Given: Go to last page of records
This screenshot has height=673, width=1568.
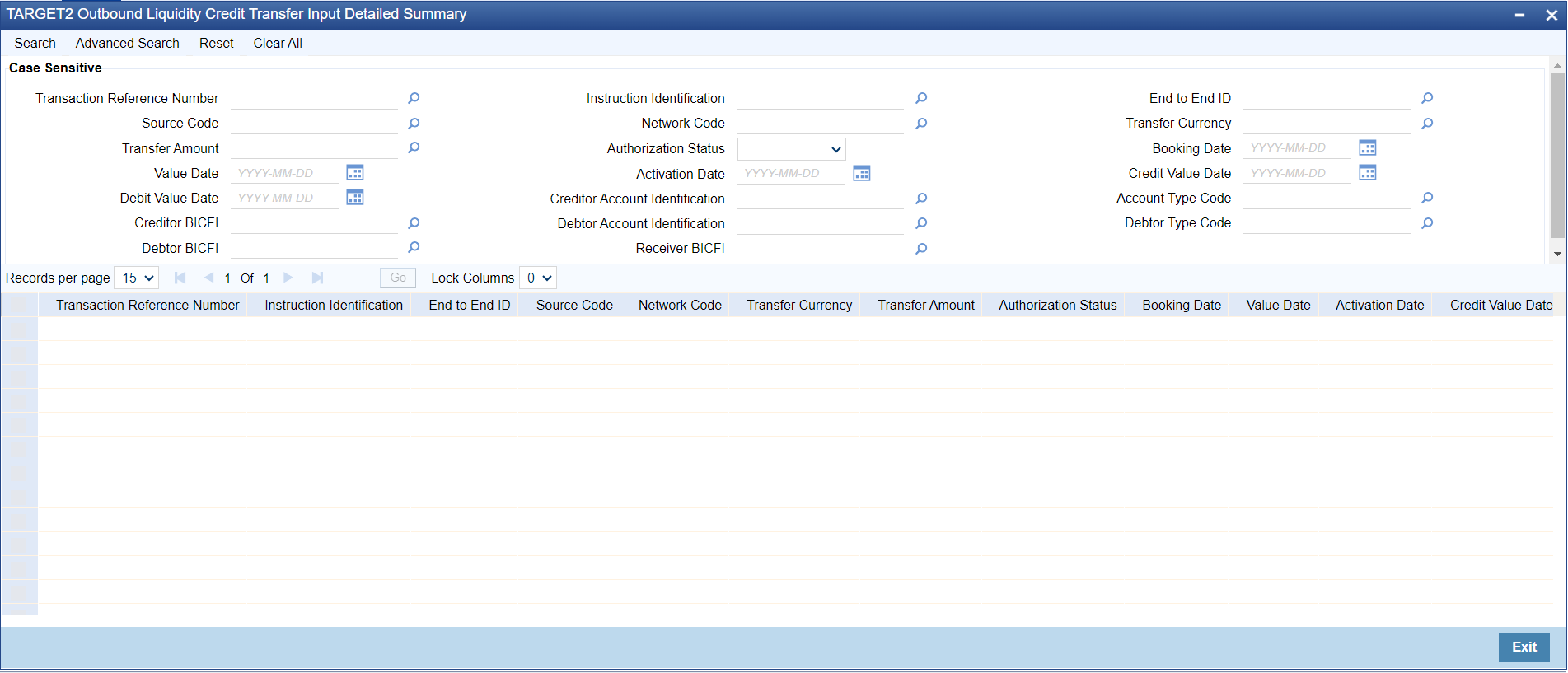Looking at the screenshot, I should click(x=317, y=278).
